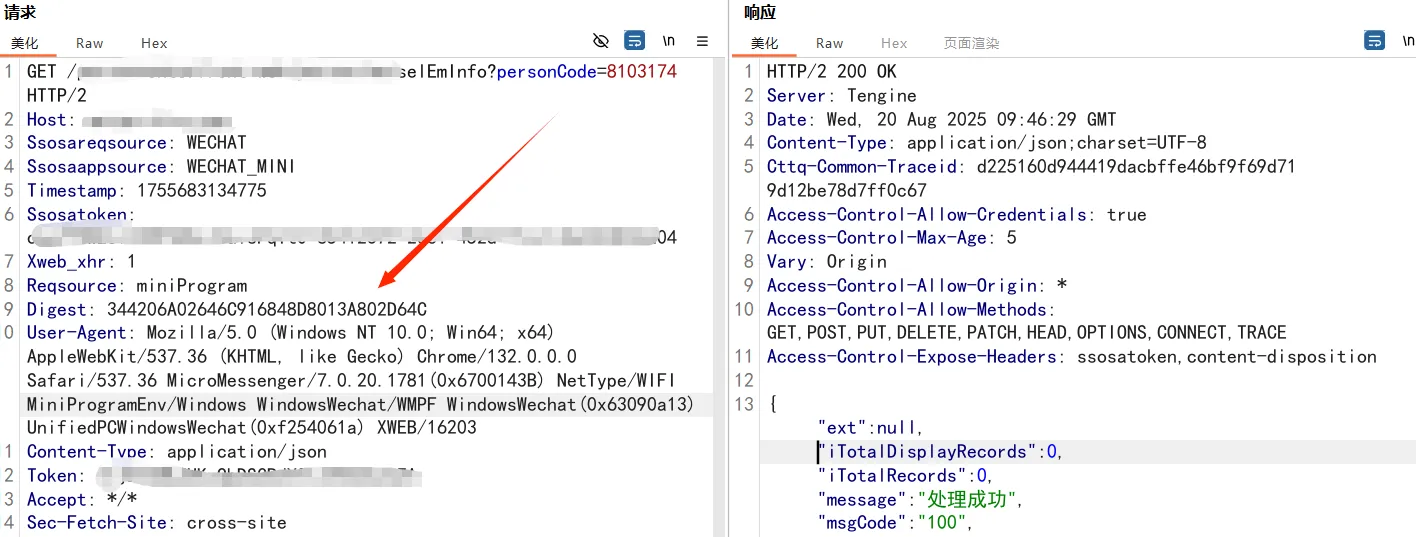Viewport: 1416px width, 537px height.
Task: Switch to the request Raw tab
Action: click(x=90, y=43)
